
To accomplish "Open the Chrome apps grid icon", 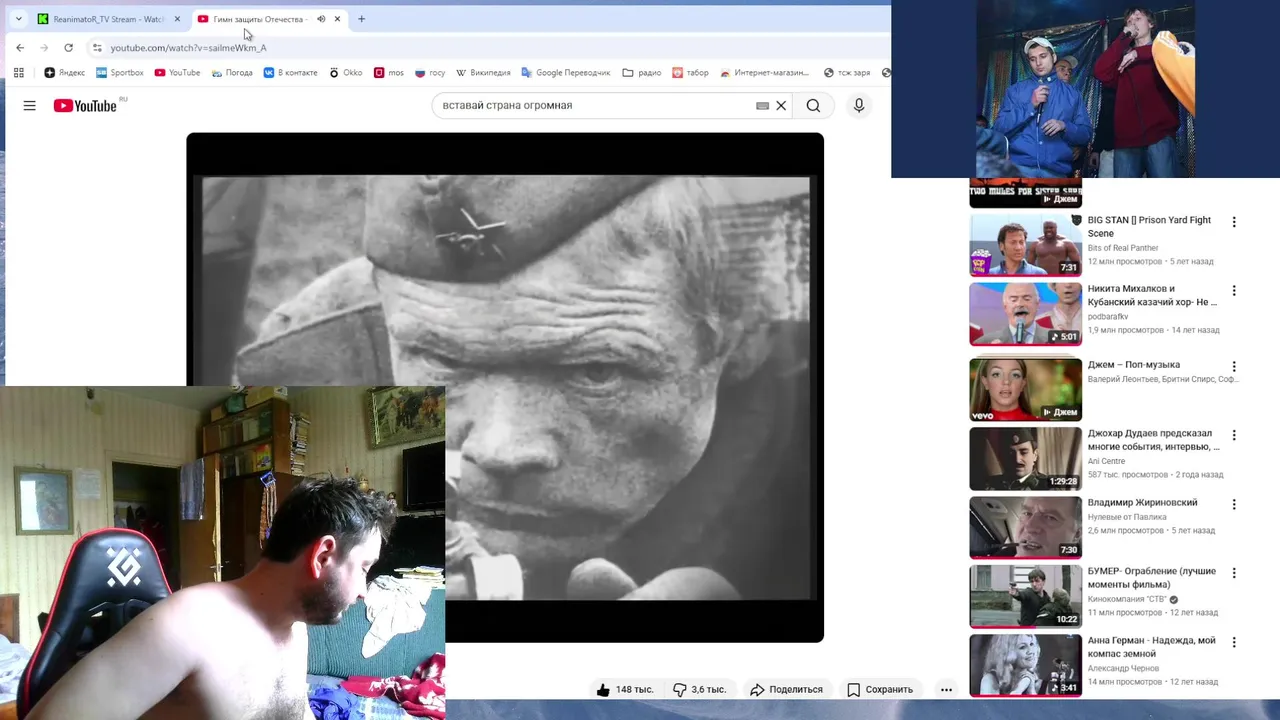I will pyautogui.click(x=18, y=73).
